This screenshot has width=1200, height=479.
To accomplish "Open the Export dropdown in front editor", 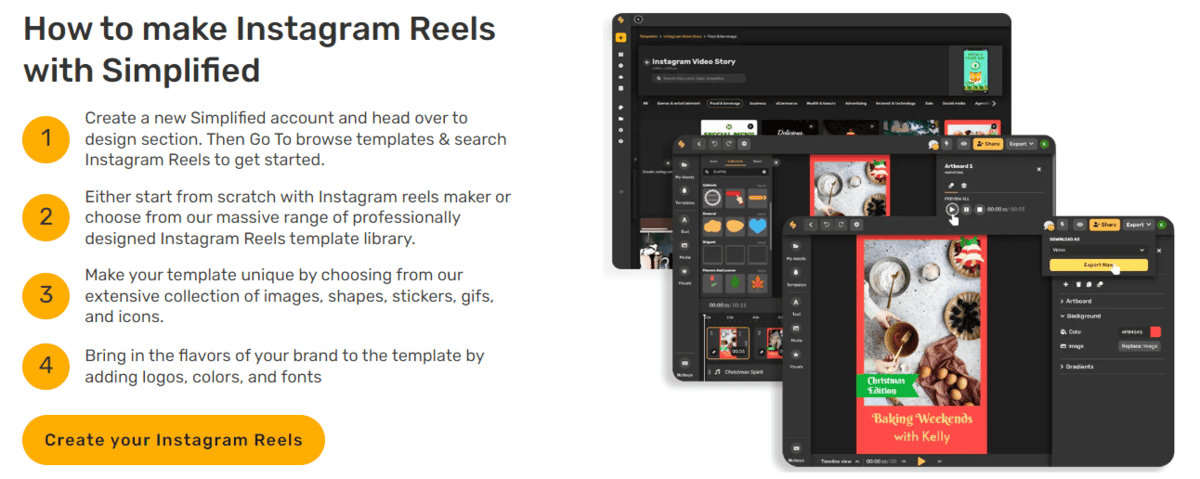I will (x=1138, y=225).
